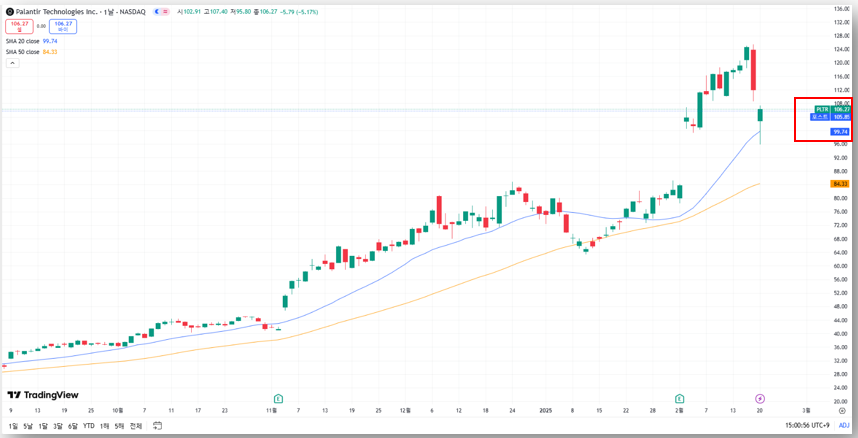858x438 pixels.
Task: Click the 136.00 price axis label
Action: pyautogui.click(x=840, y=9)
